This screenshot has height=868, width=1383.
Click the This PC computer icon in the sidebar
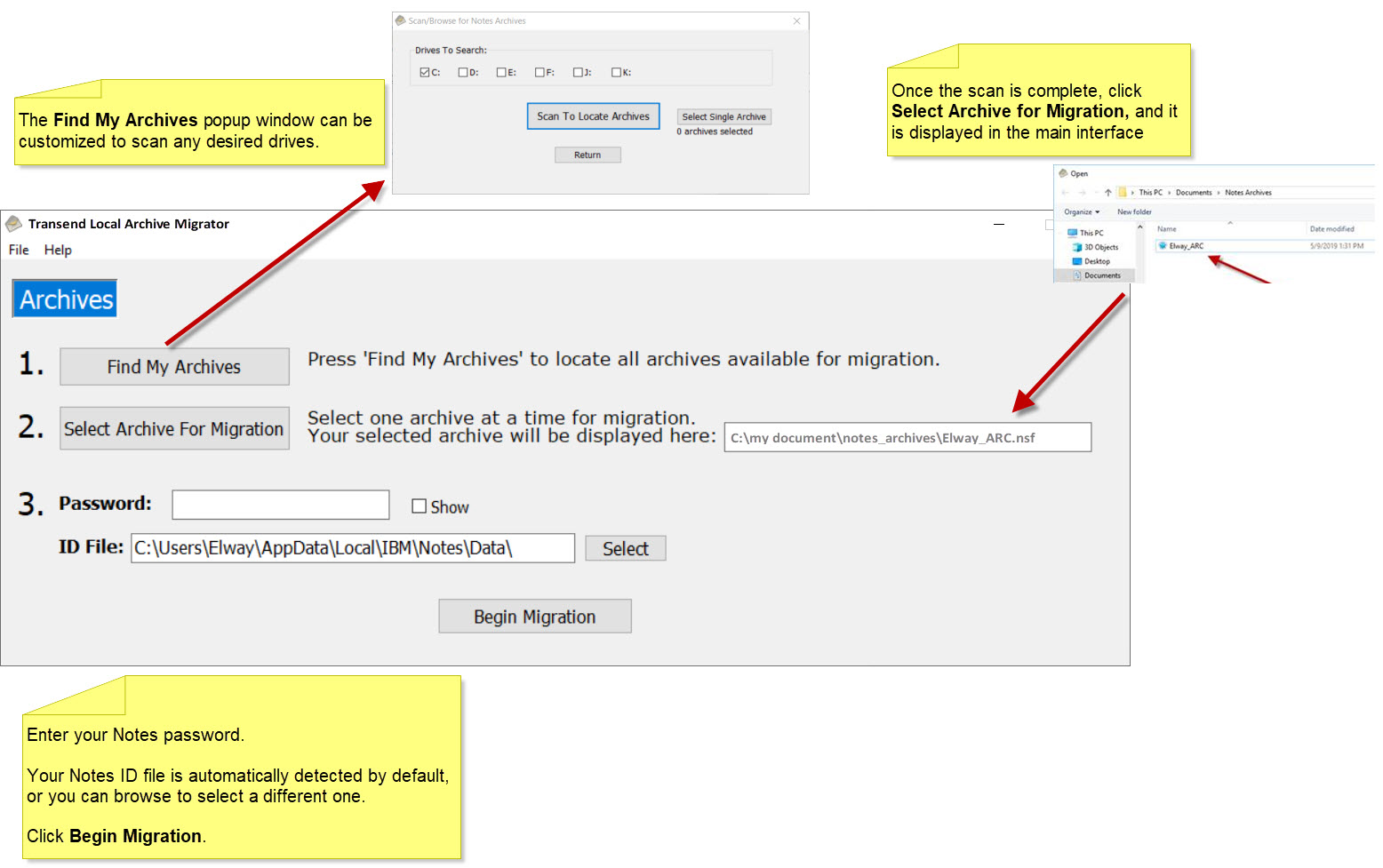[x=1073, y=233]
